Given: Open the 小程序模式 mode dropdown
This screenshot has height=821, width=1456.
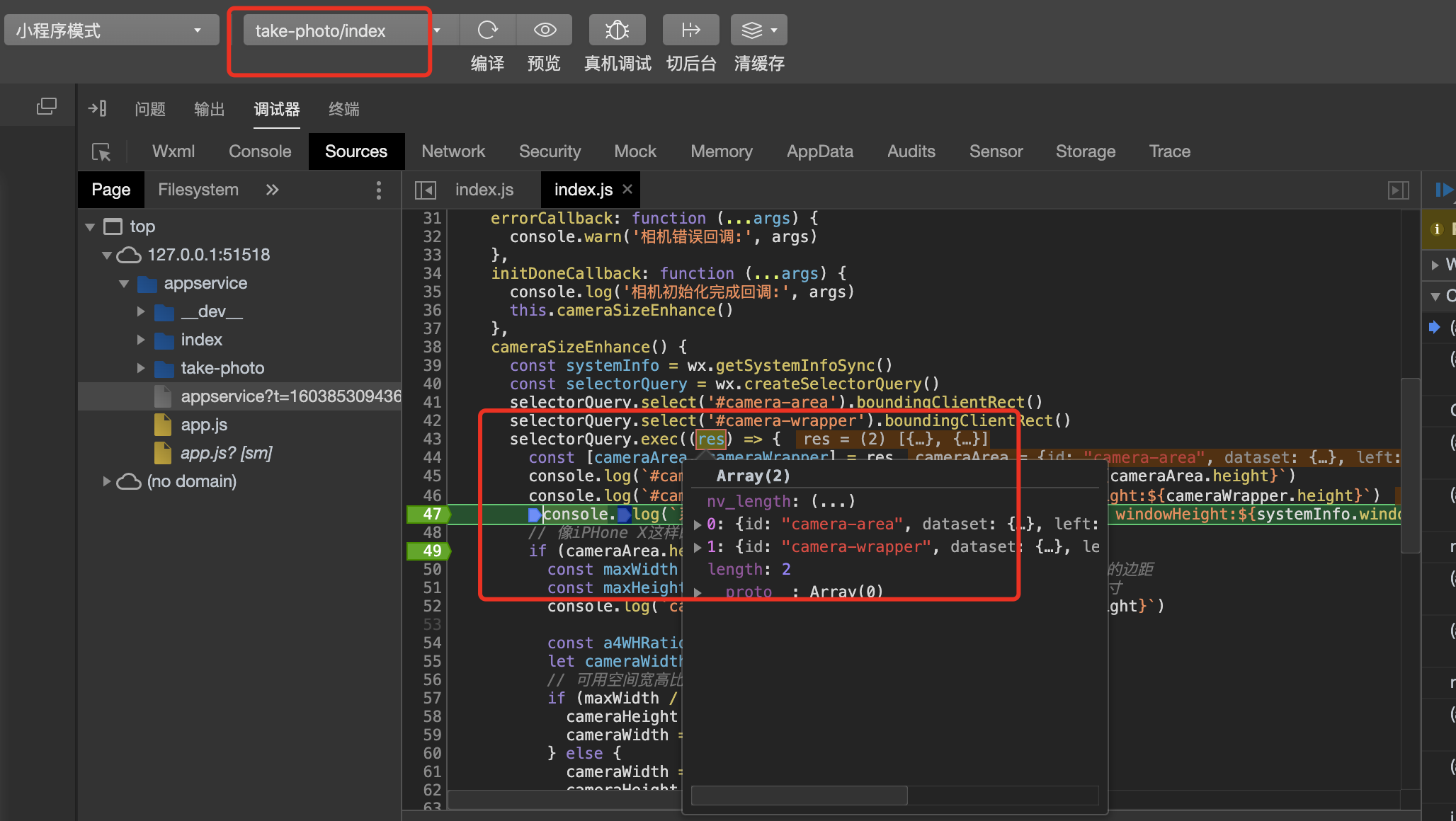Looking at the screenshot, I should (111, 30).
